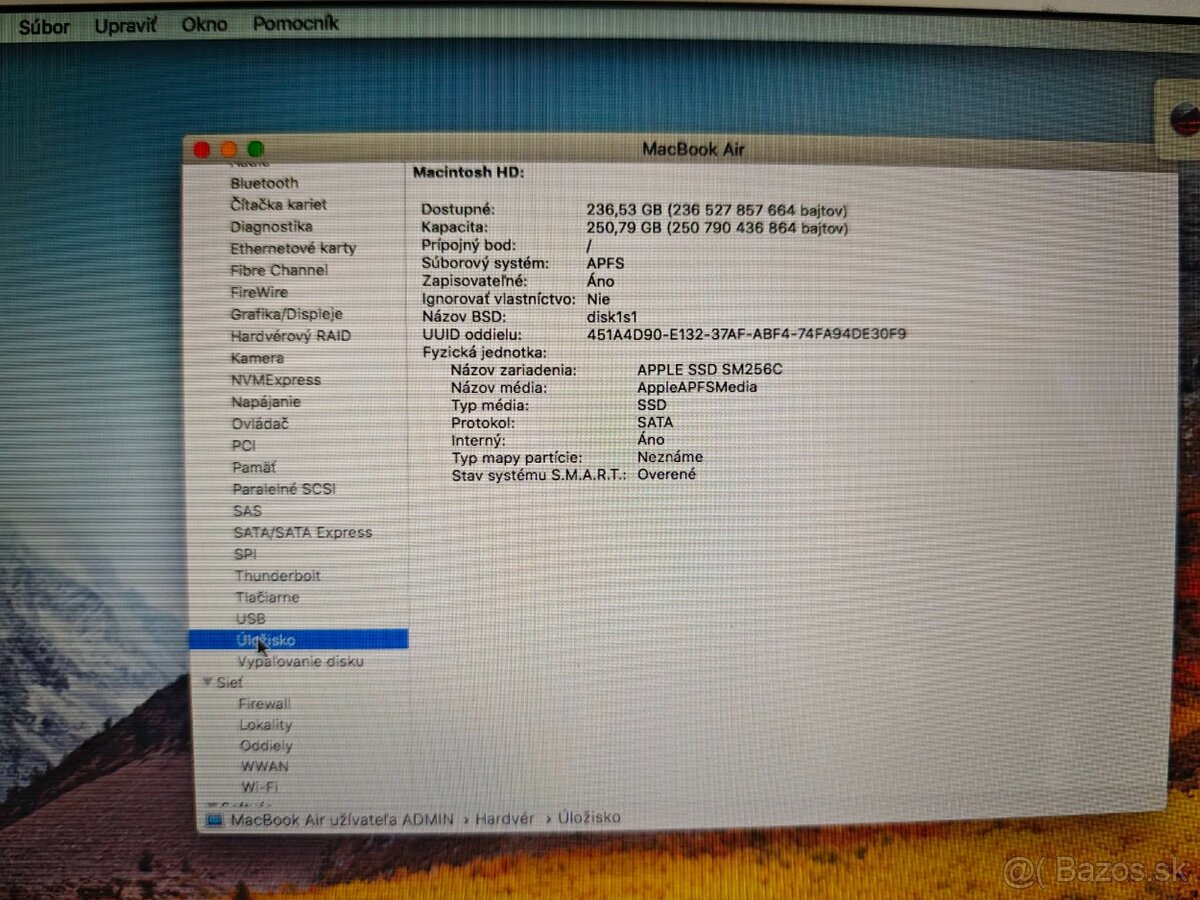Screen dimensions: 1200x900
Task: Click the SATA protocol value
Action: point(655,422)
